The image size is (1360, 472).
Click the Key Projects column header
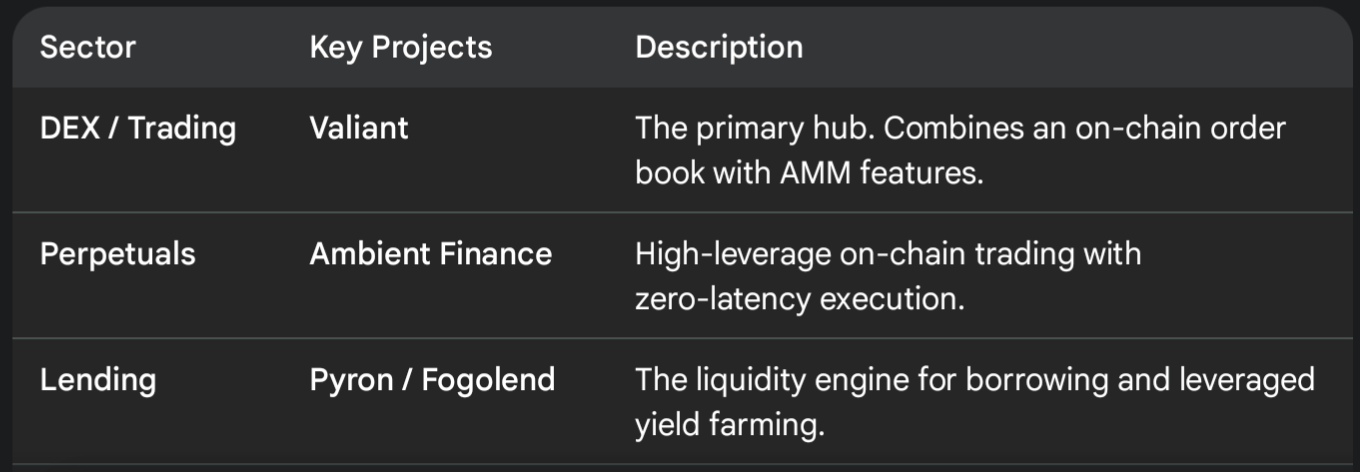(401, 47)
